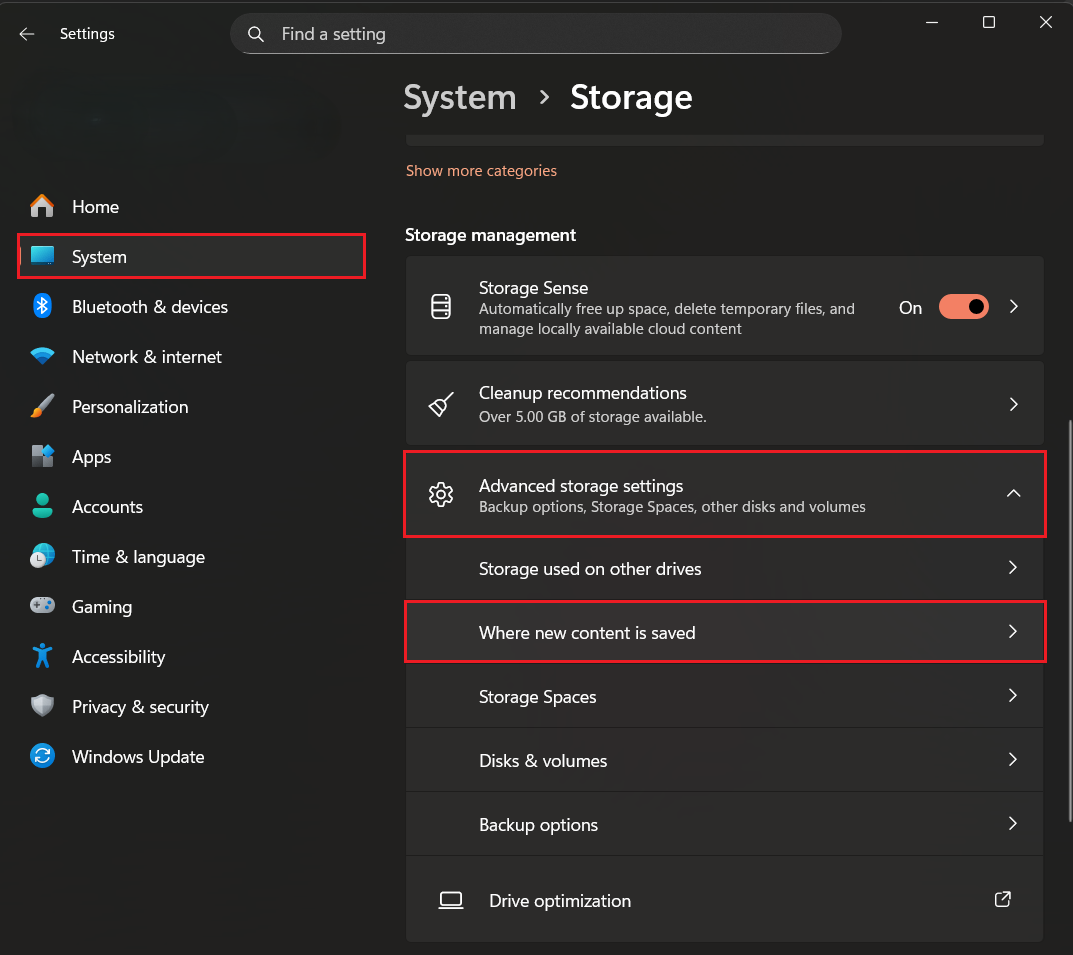Open Cleanup recommendations
This screenshot has width=1073, height=955.
725,403
